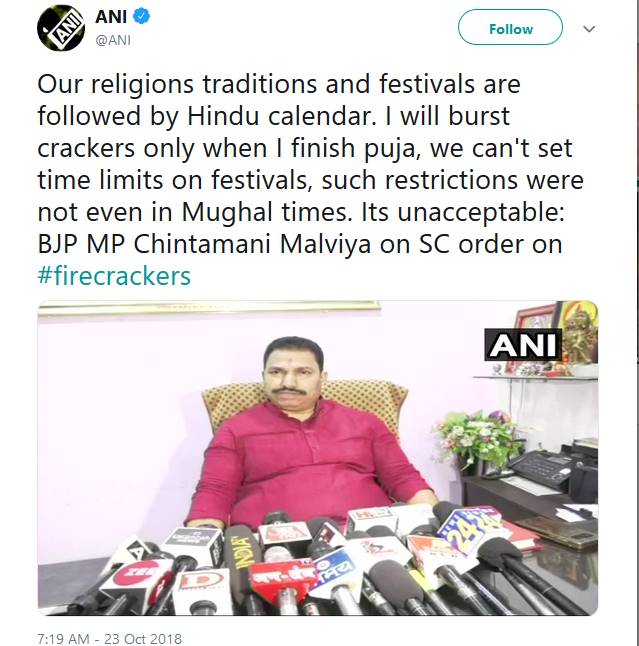Open the ANI display name link
This screenshot has width=639, height=646.
click(x=111, y=18)
